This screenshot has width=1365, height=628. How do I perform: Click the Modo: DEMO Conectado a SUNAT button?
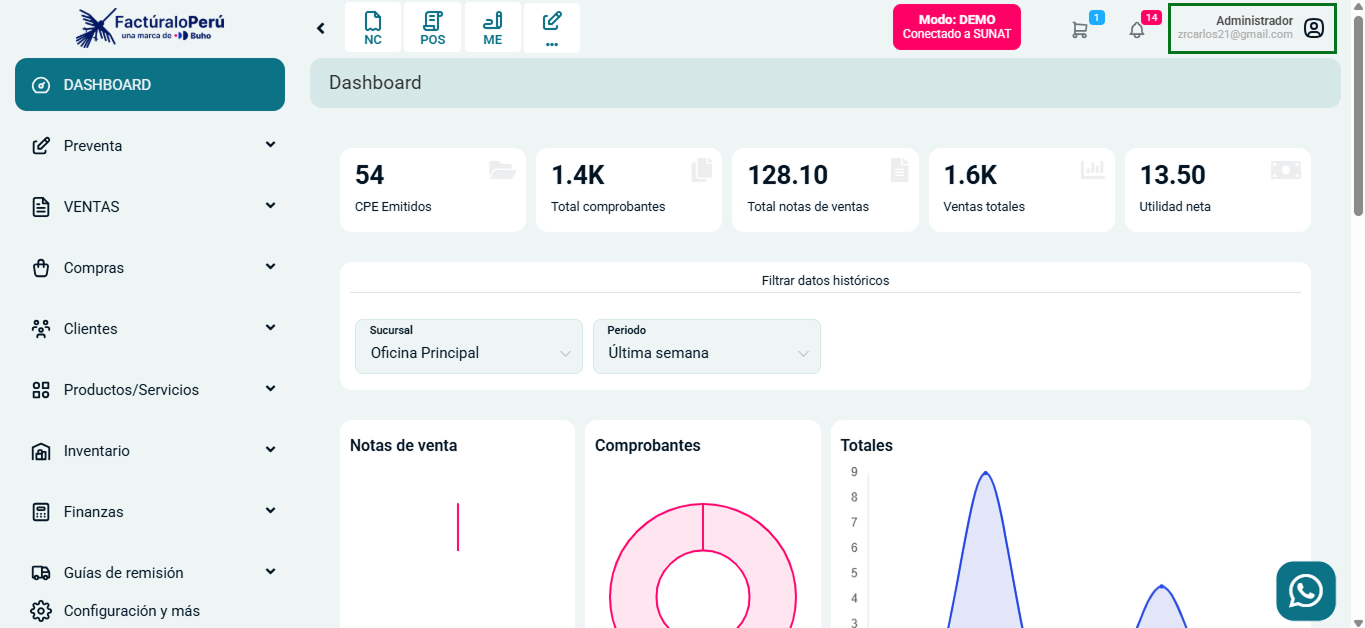(x=956, y=27)
